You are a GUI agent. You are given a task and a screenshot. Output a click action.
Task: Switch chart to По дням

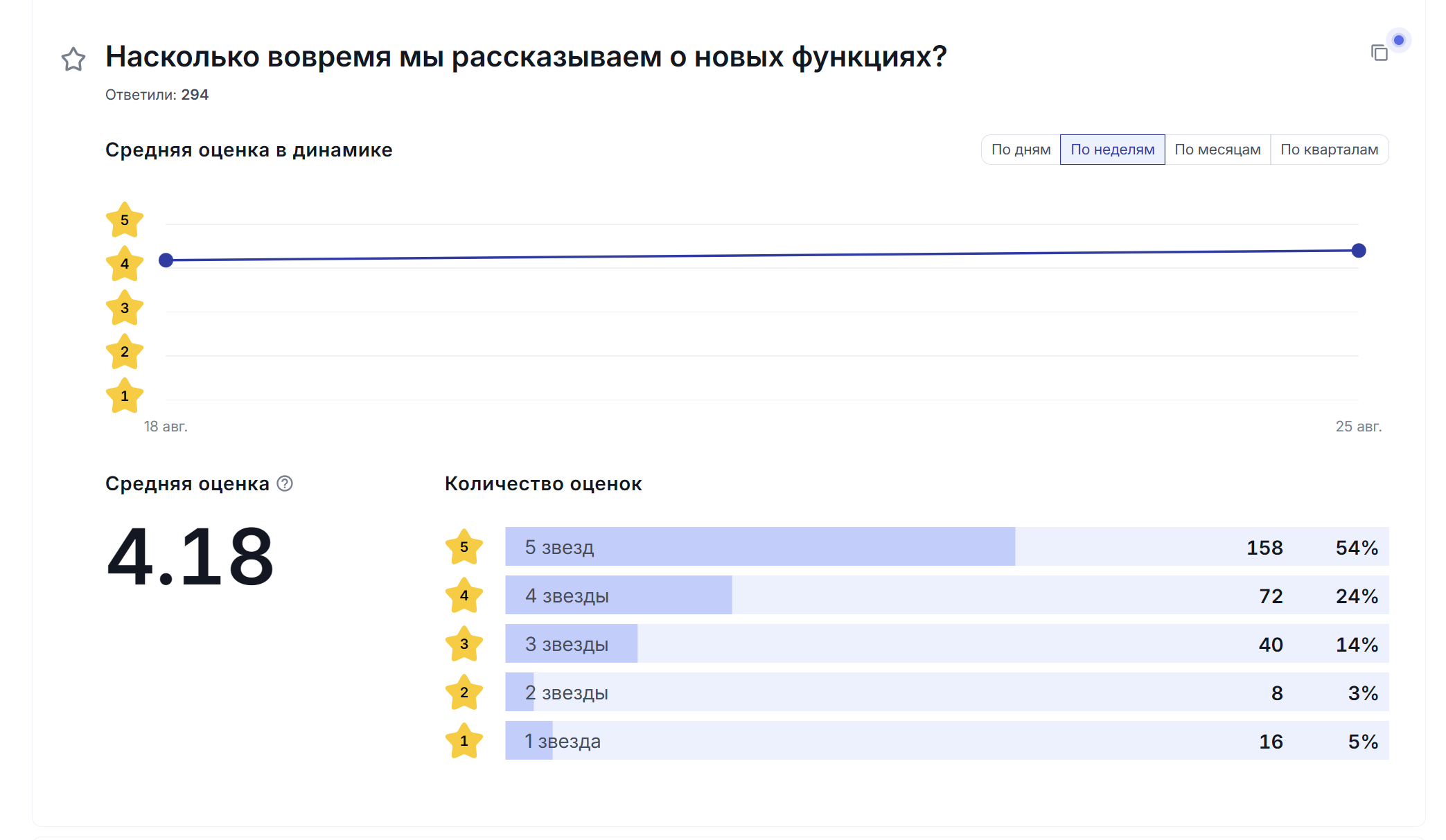[1021, 150]
